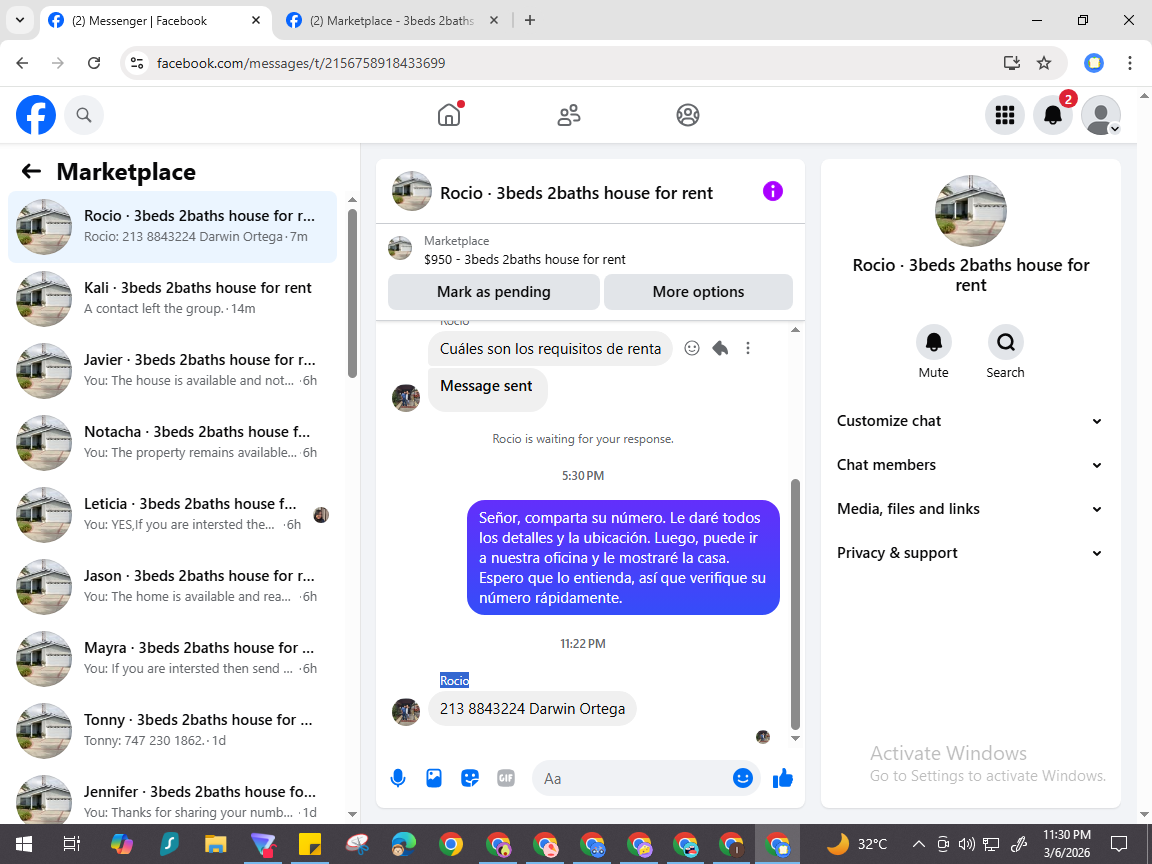Click install app icon in address bar

(x=1012, y=63)
